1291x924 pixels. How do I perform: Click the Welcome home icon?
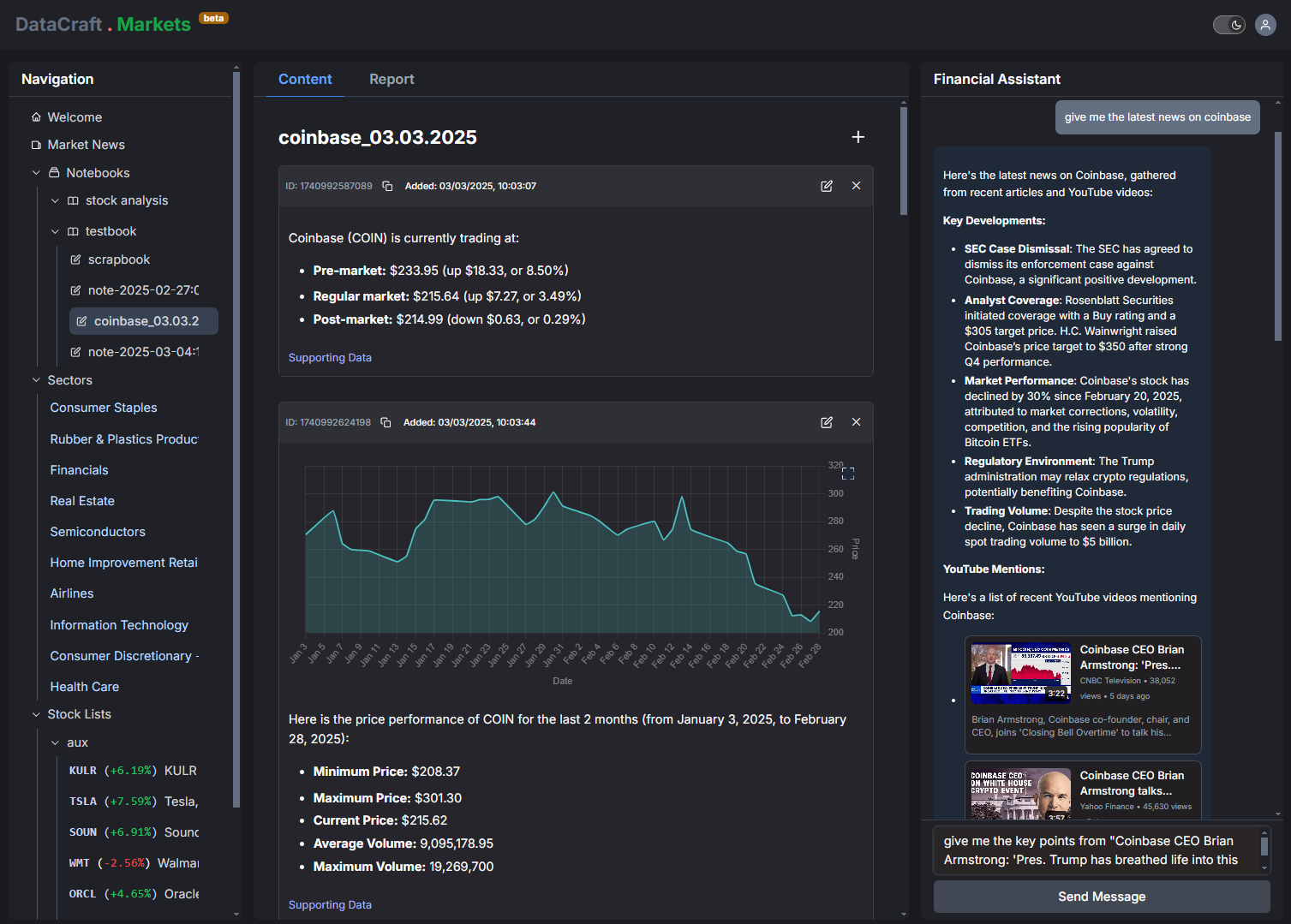pos(36,117)
